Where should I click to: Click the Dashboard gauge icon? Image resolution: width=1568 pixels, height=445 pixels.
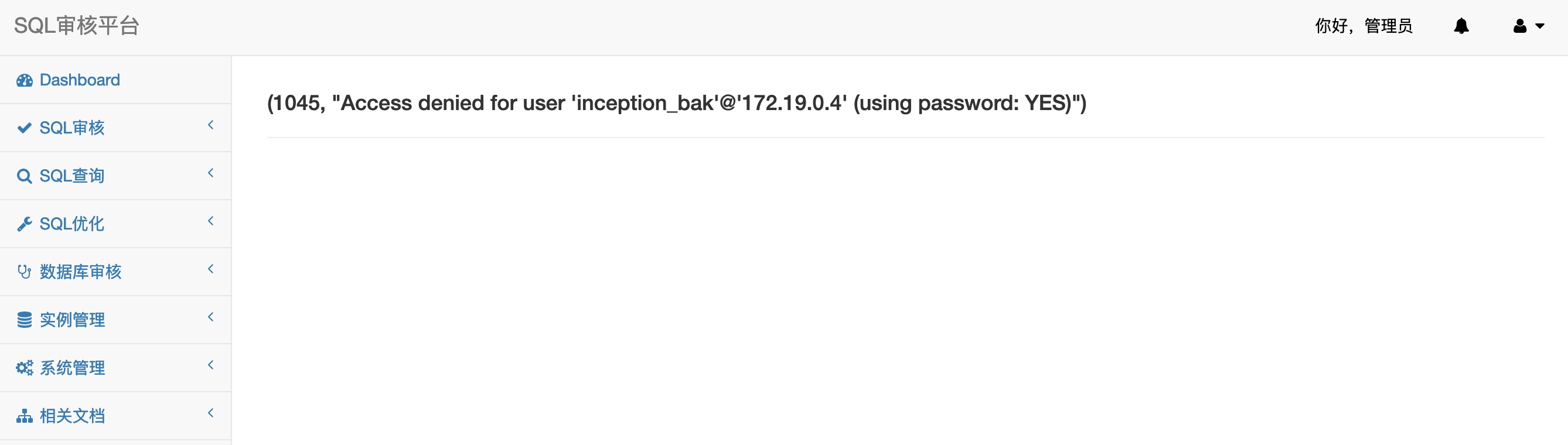point(25,80)
